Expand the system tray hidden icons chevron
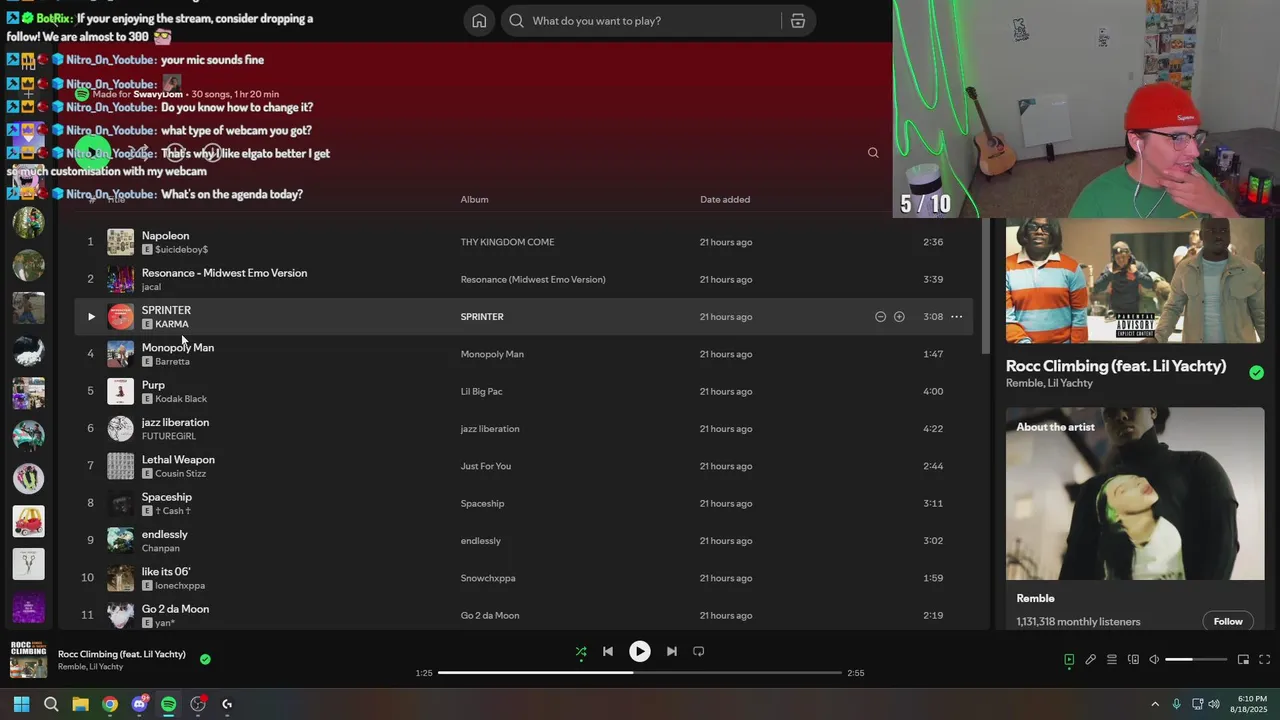This screenshot has width=1280, height=720. point(1155,704)
